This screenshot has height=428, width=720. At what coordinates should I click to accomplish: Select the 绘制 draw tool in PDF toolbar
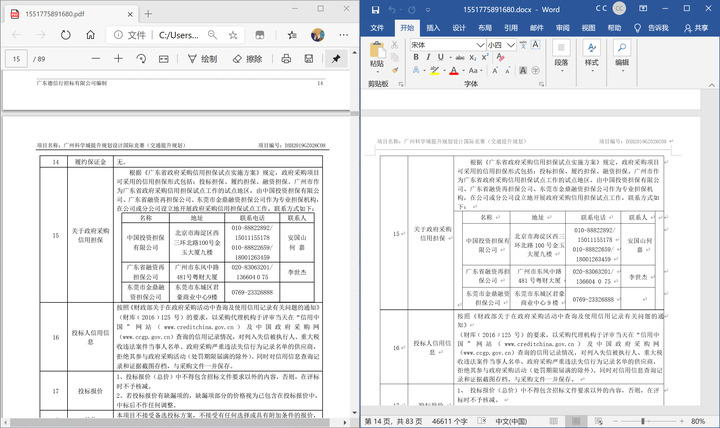tap(202, 59)
